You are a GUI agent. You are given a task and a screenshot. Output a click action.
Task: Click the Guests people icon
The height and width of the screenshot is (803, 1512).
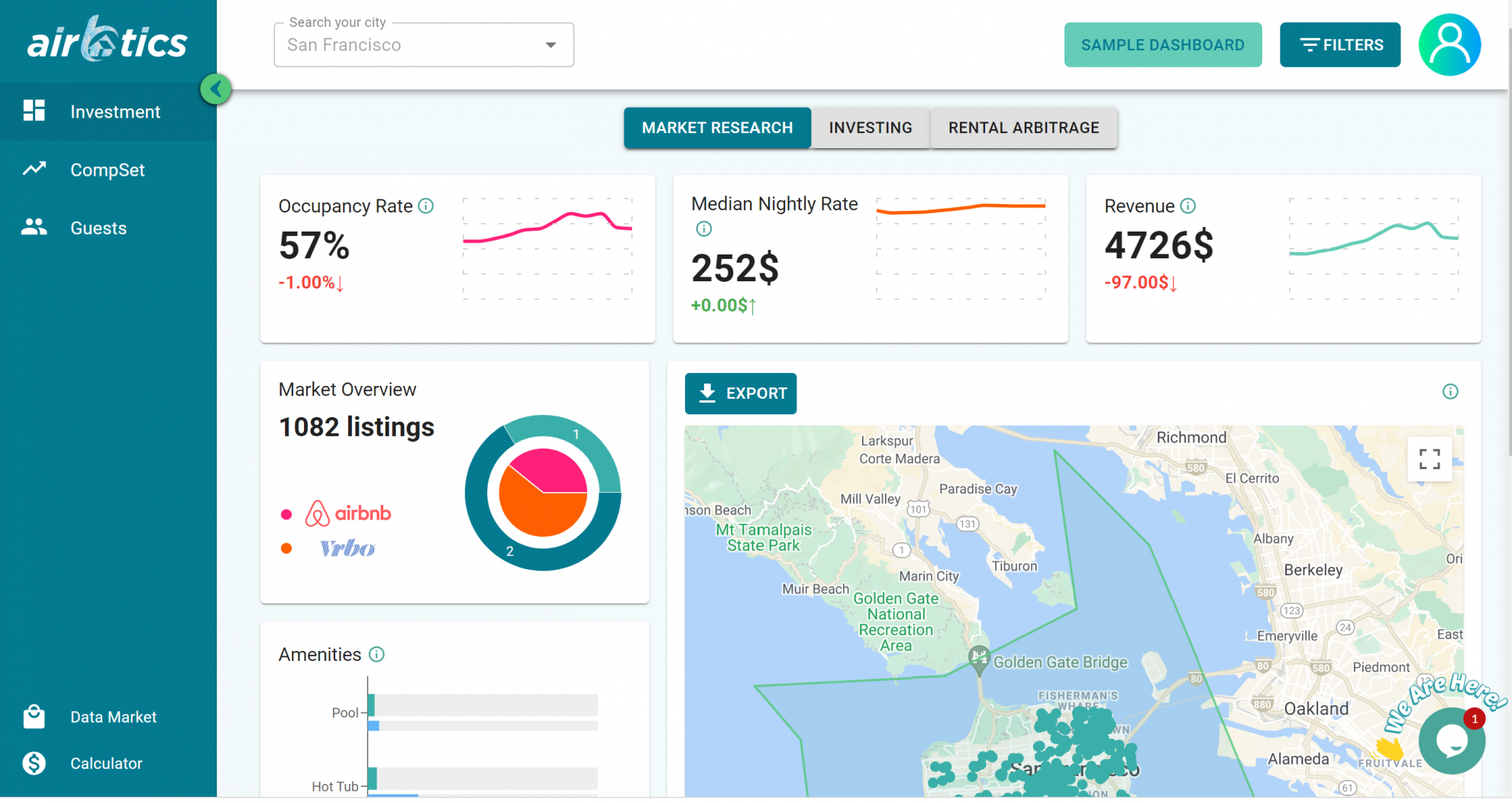34,227
